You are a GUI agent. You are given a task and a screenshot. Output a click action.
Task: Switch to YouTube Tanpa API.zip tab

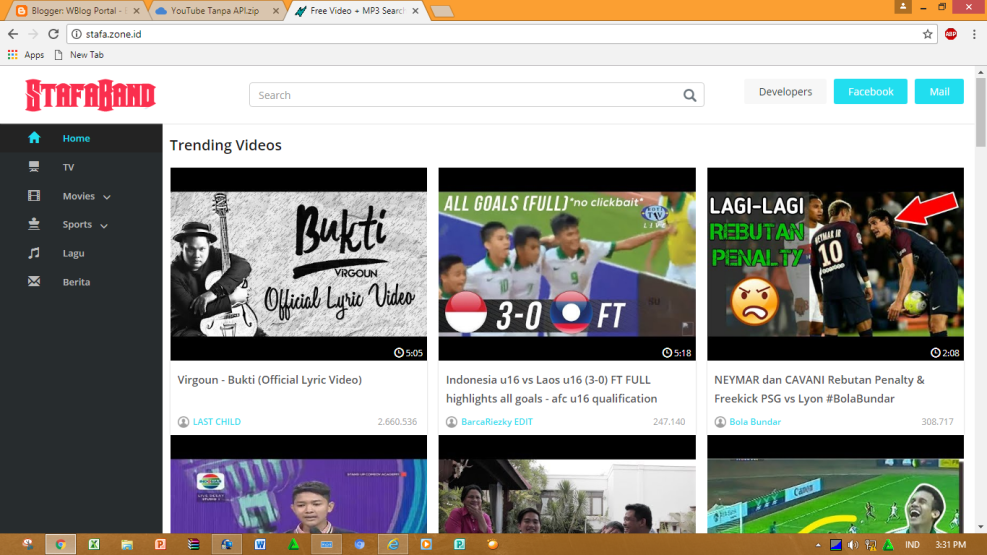[212, 11]
